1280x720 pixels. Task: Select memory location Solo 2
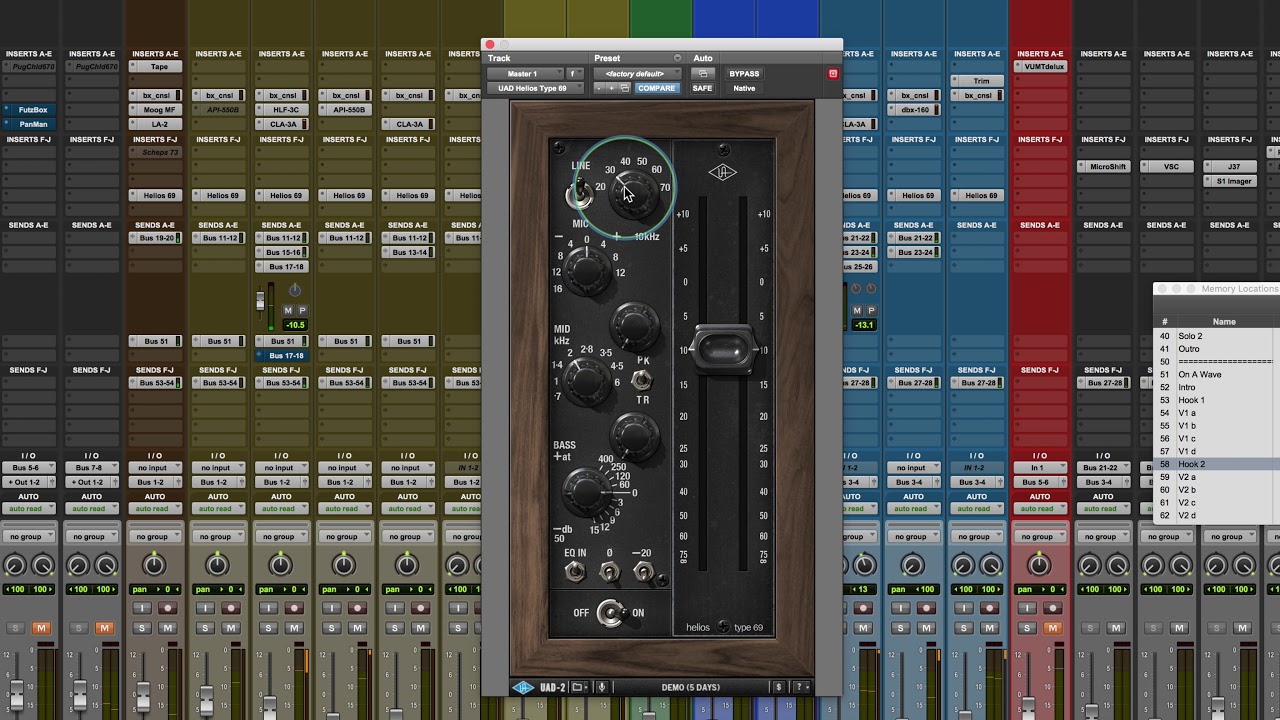coord(1190,336)
